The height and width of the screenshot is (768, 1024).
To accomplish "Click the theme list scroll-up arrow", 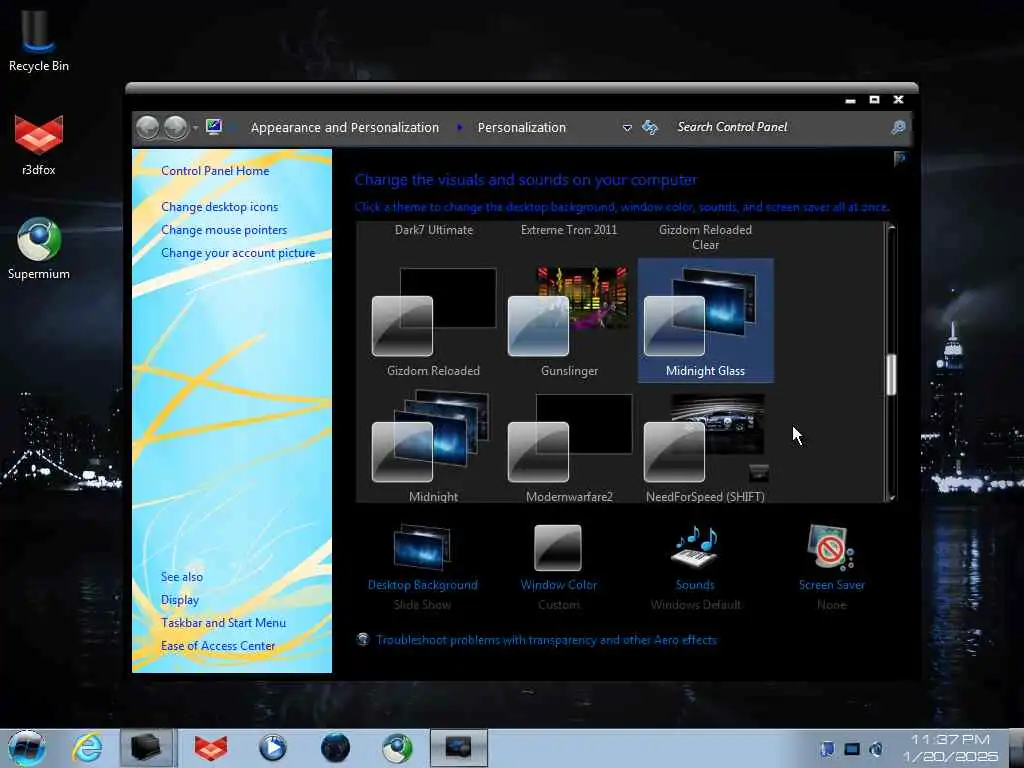I will [x=891, y=228].
